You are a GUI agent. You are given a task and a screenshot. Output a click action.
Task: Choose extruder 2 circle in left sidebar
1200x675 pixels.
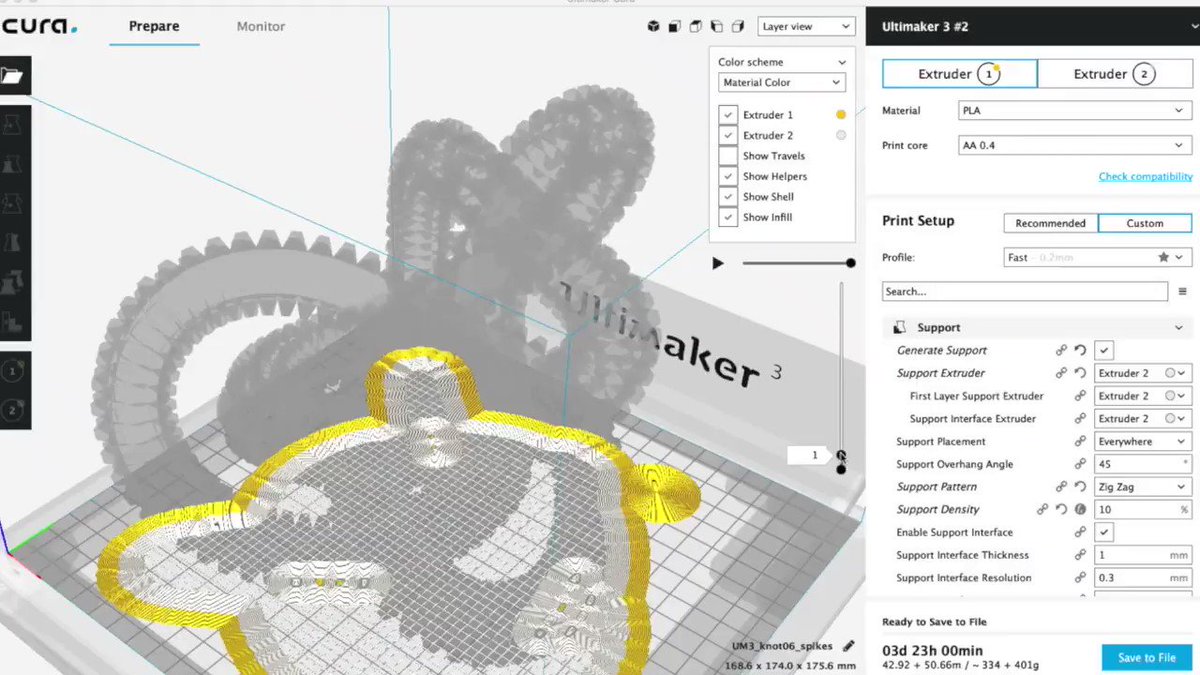[14, 409]
